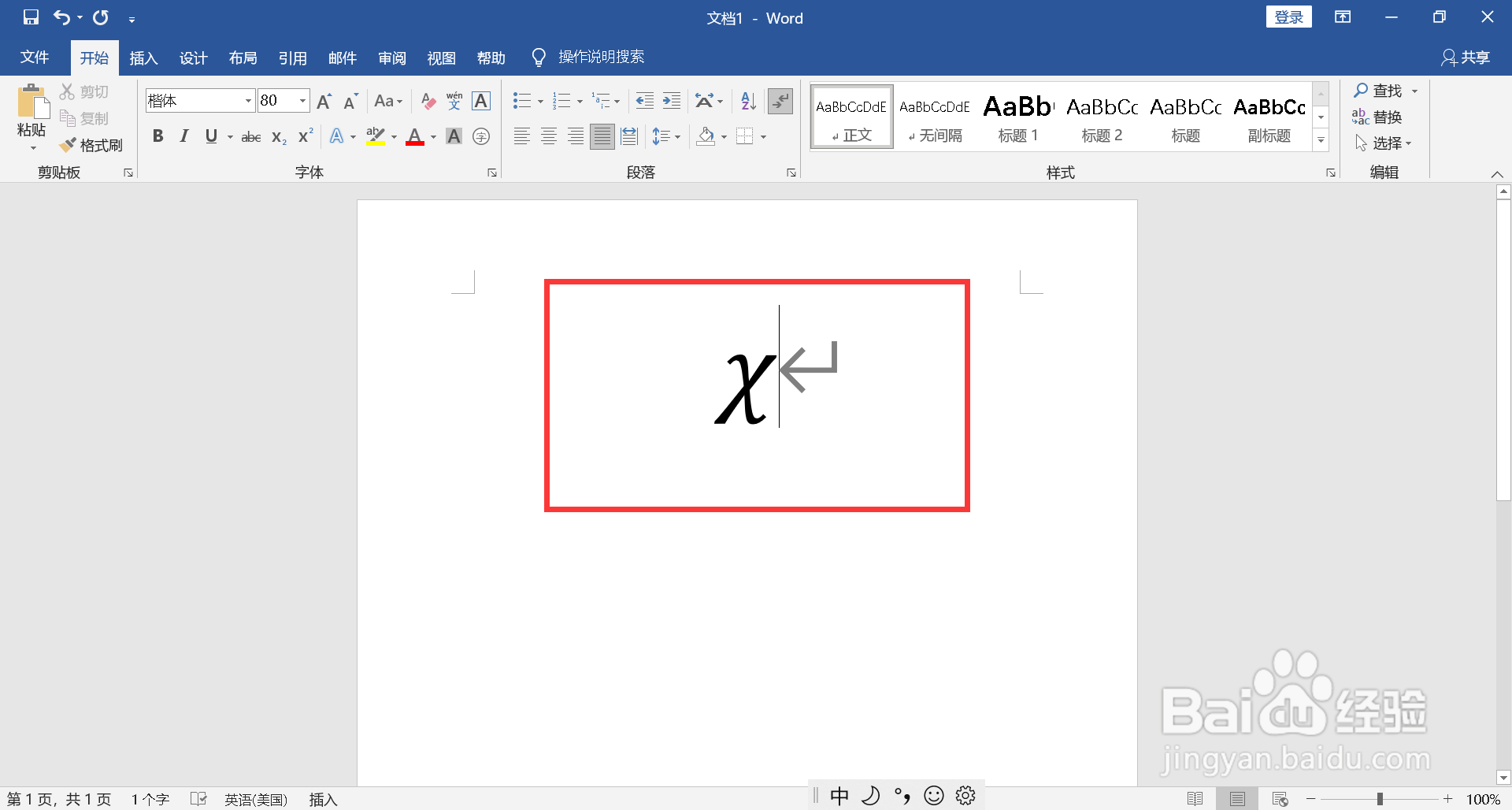Expand the borders dropdown arrow
The width and height of the screenshot is (1512, 810).
pos(763,137)
